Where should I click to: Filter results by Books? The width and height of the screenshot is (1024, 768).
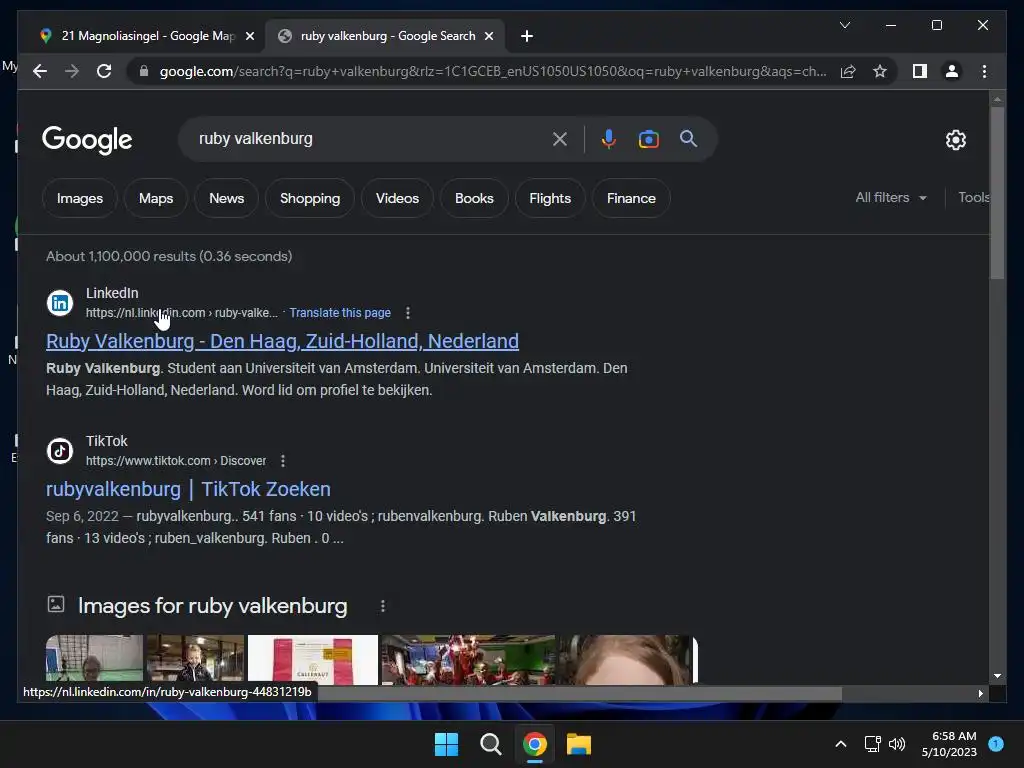(x=474, y=199)
